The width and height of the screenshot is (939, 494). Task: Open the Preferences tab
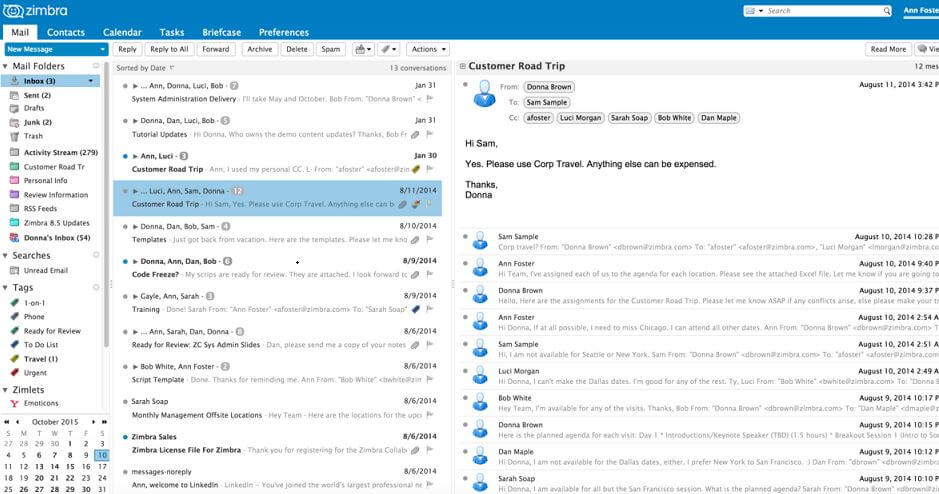[284, 32]
